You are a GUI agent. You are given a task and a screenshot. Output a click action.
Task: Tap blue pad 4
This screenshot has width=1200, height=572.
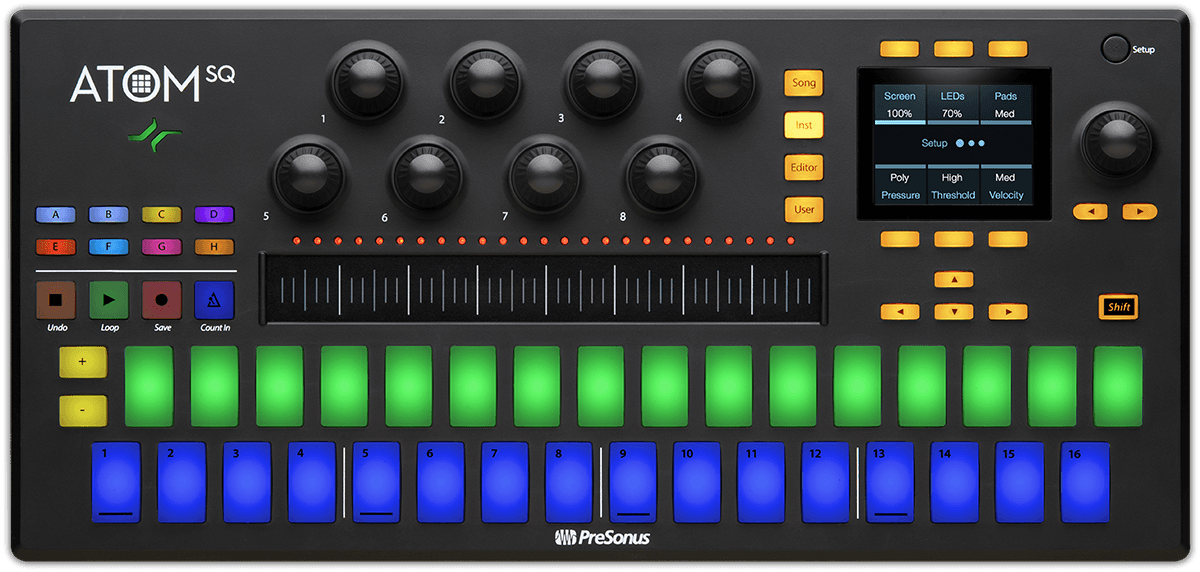click(312, 482)
